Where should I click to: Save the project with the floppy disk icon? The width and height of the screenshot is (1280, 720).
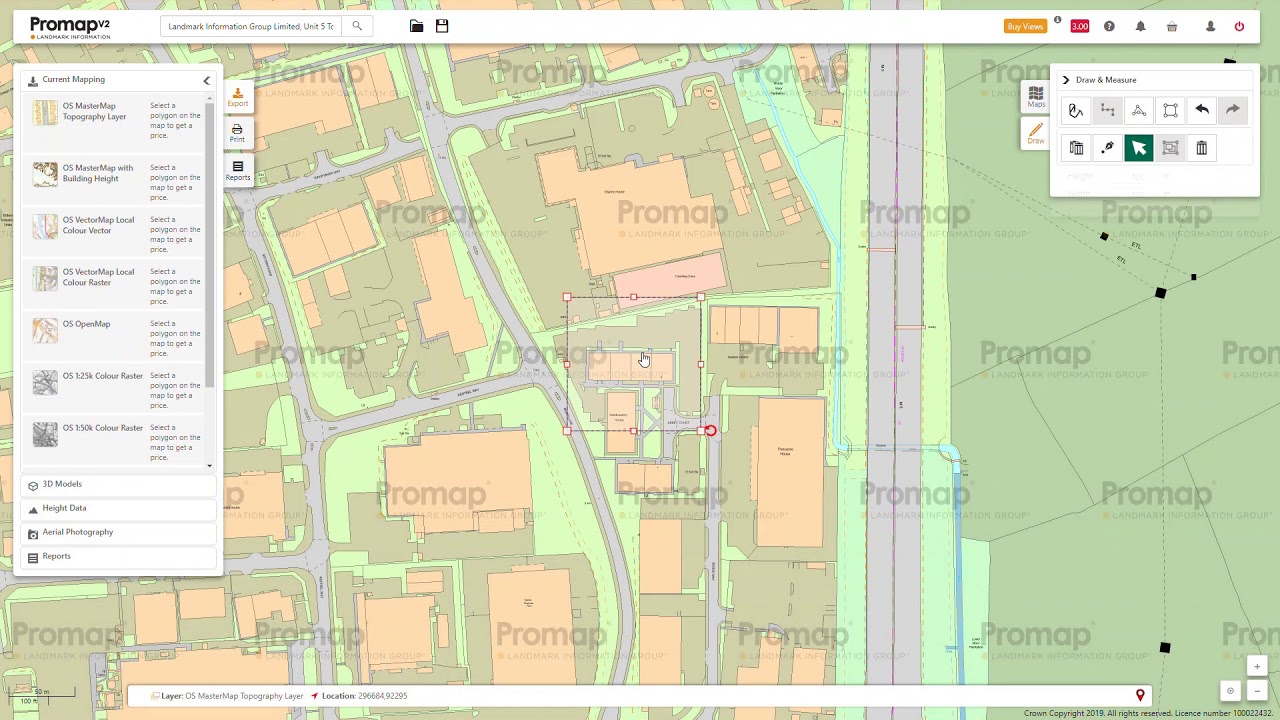pos(442,26)
